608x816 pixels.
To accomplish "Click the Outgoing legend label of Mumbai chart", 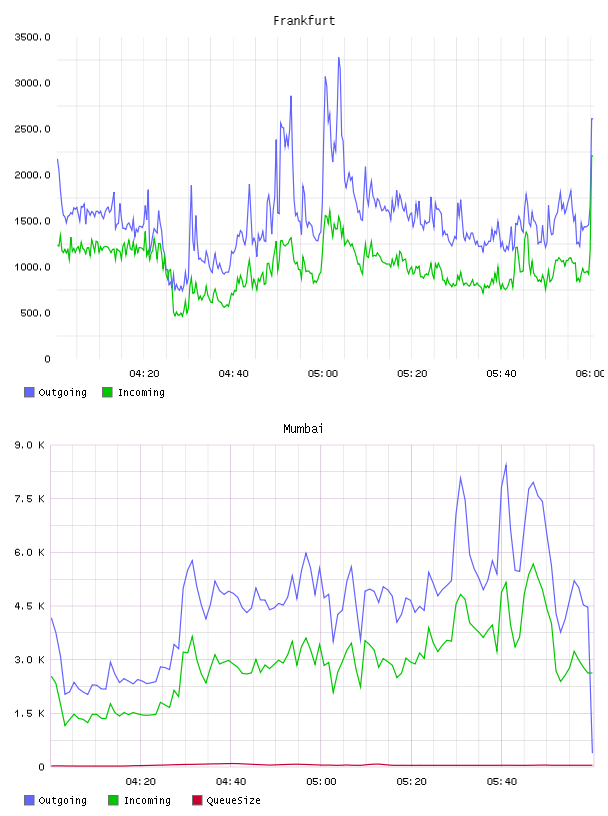I will pyautogui.click(x=62, y=801).
